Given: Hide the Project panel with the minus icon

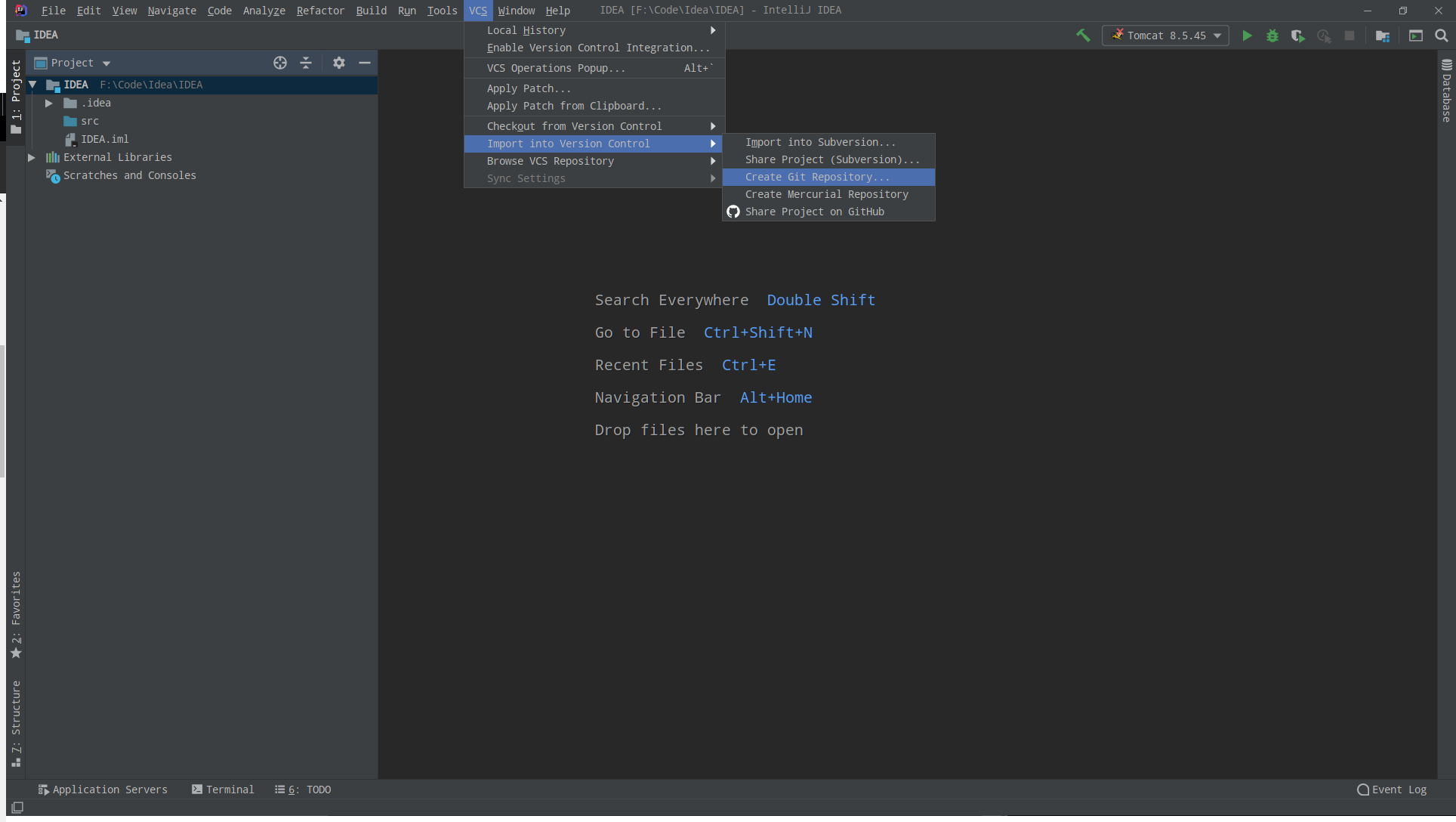Looking at the screenshot, I should [x=365, y=63].
